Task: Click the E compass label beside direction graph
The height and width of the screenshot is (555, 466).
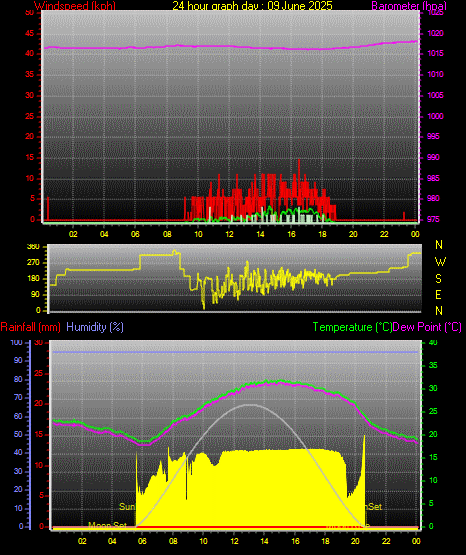Action: (x=438, y=294)
